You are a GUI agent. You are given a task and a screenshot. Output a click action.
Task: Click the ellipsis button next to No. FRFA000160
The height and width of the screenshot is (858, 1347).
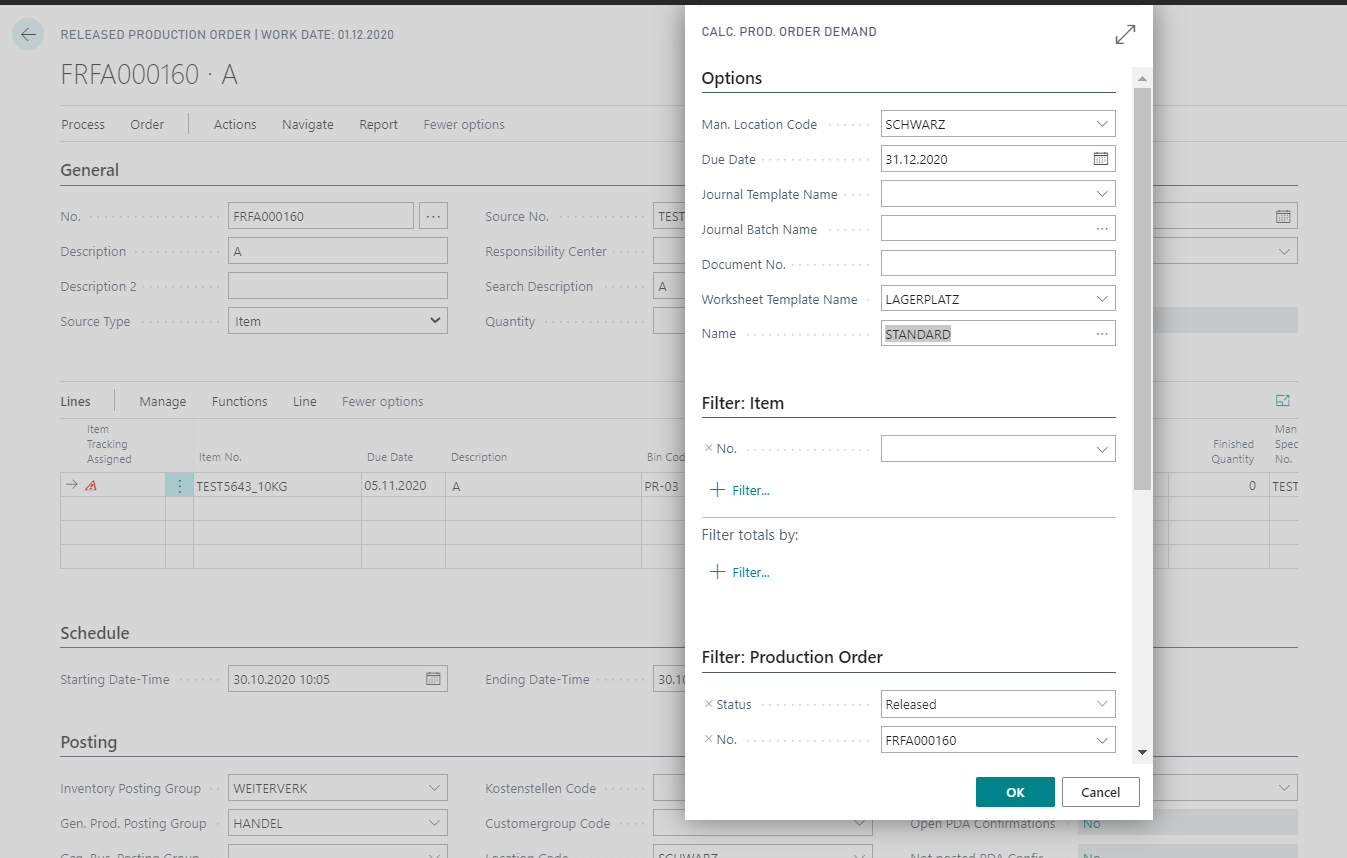(x=433, y=216)
